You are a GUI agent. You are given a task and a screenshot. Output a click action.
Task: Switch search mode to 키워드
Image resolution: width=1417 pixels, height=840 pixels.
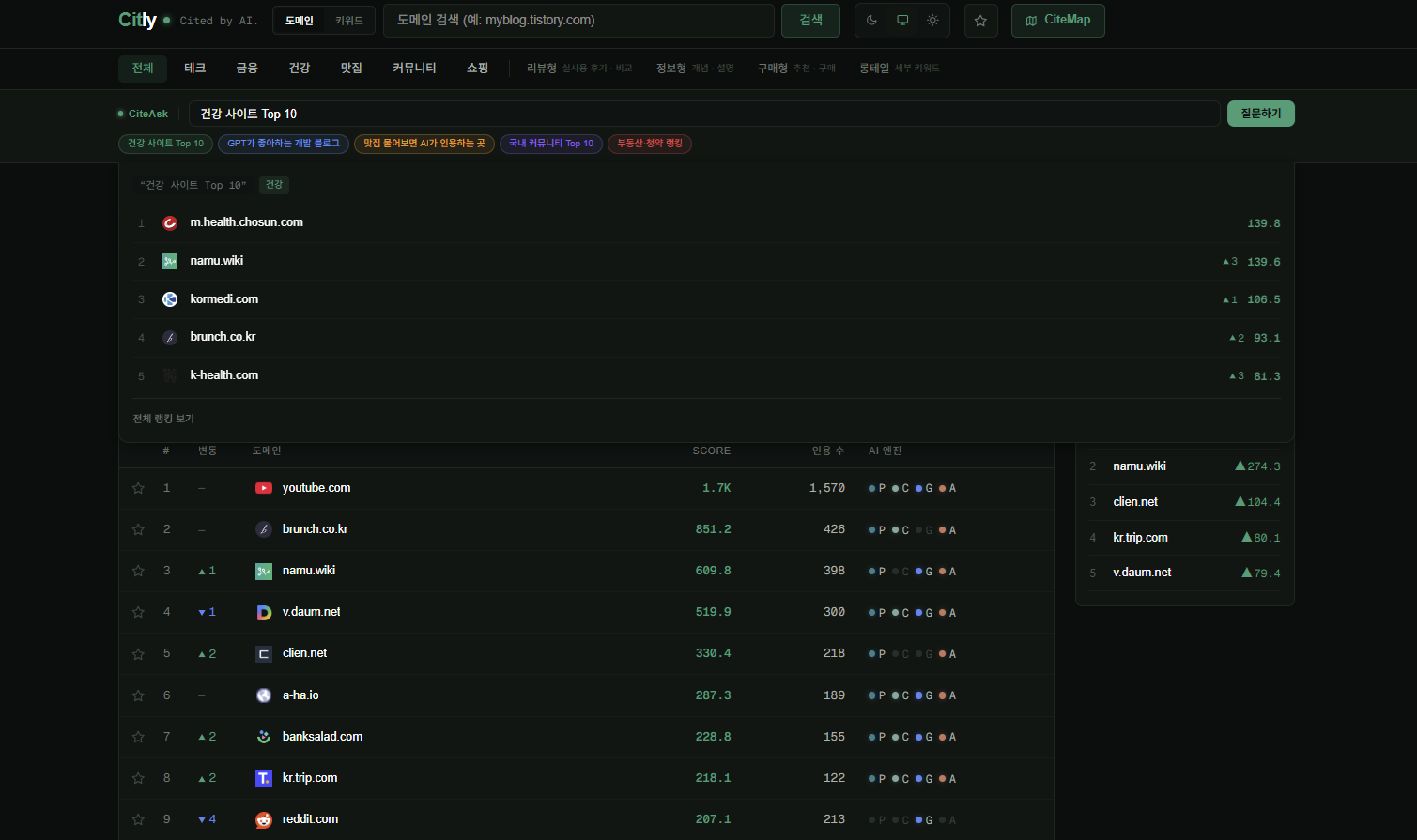coord(349,21)
